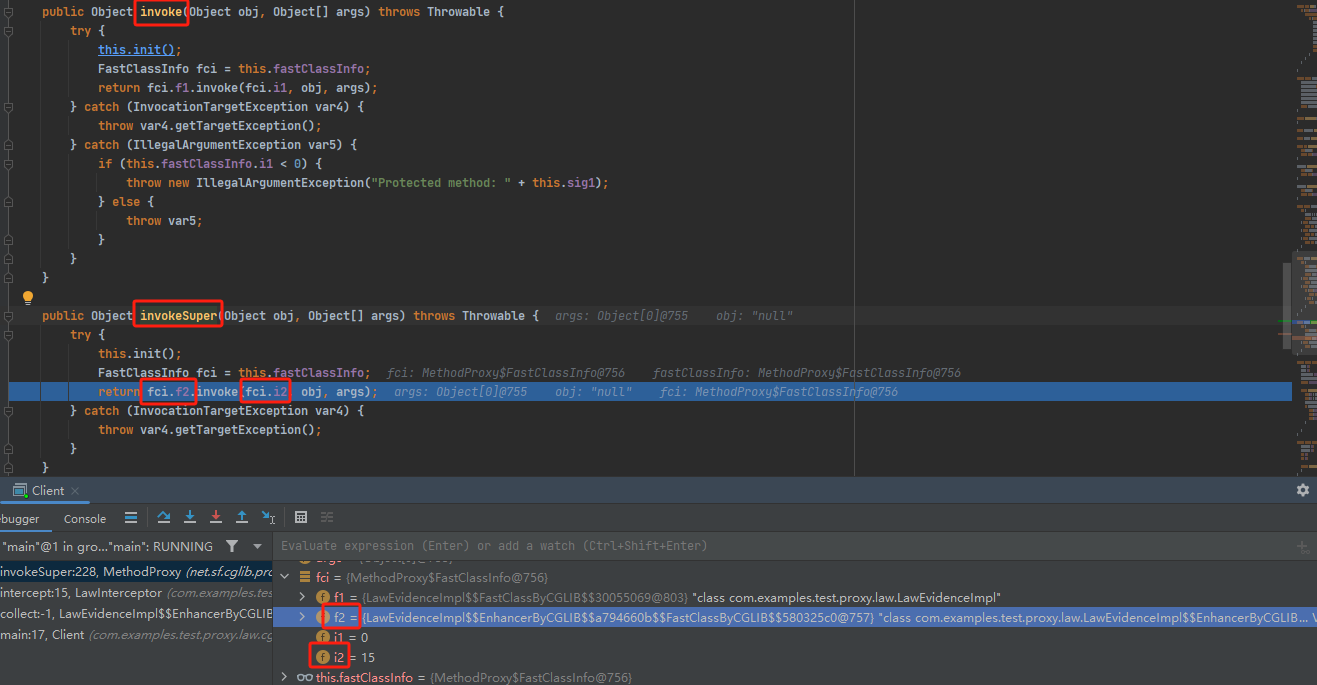The height and width of the screenshot is (685, 1317).
Task: Click the highlighted invokeSuper method name
Action: tap(178, 316)
